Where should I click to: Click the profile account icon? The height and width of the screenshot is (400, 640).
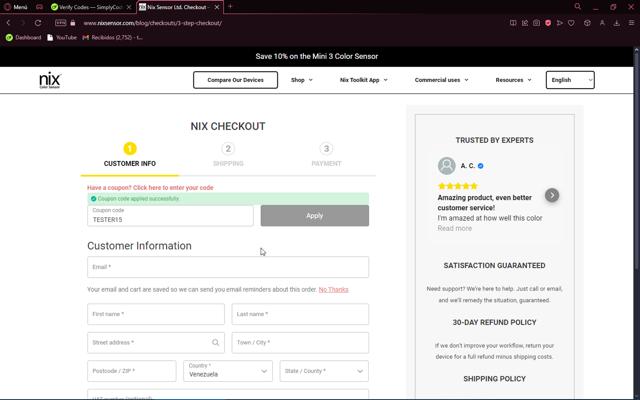tap(602, 23)
